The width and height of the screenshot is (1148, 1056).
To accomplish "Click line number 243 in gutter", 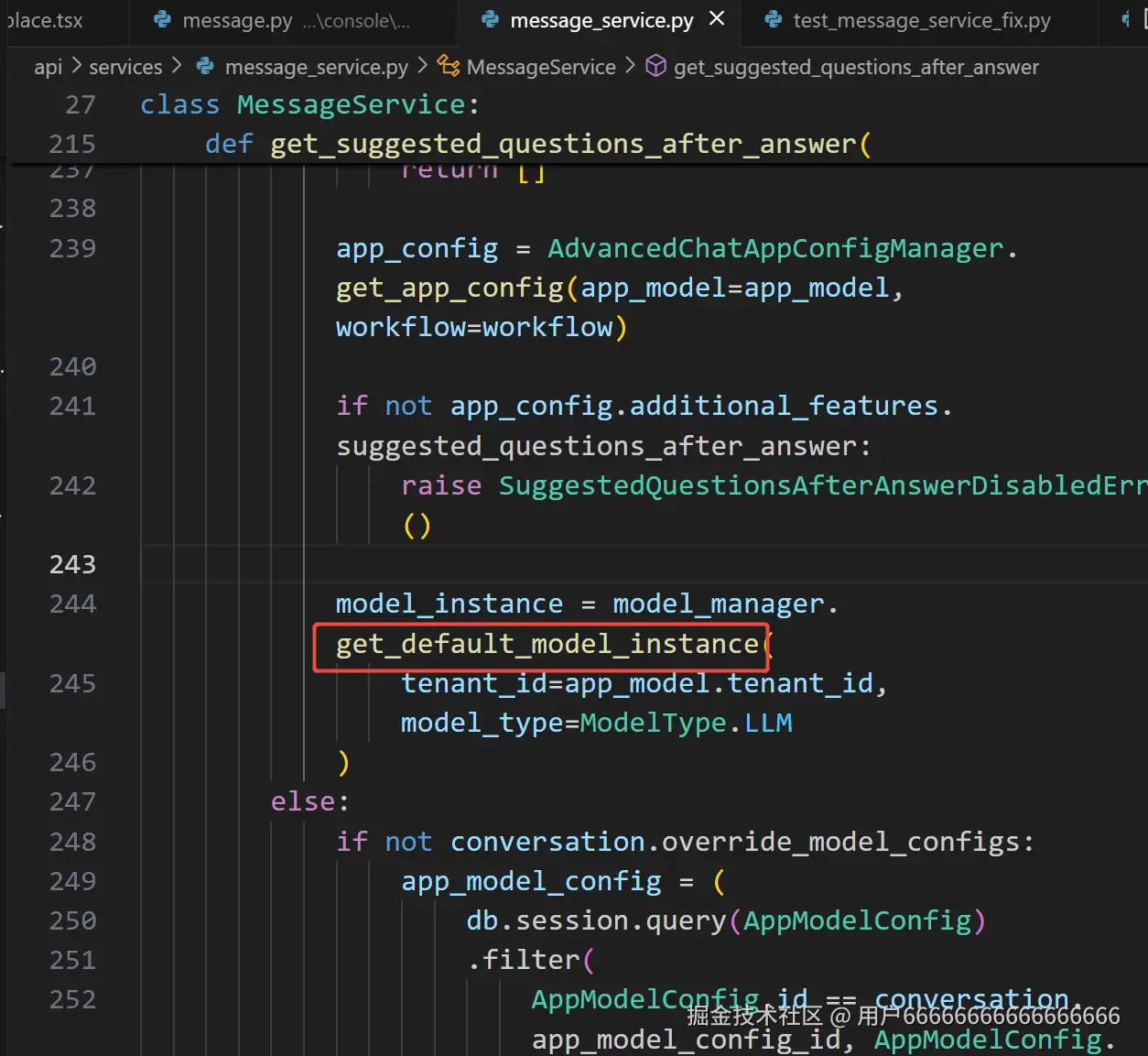I will [x=72, y=564].
